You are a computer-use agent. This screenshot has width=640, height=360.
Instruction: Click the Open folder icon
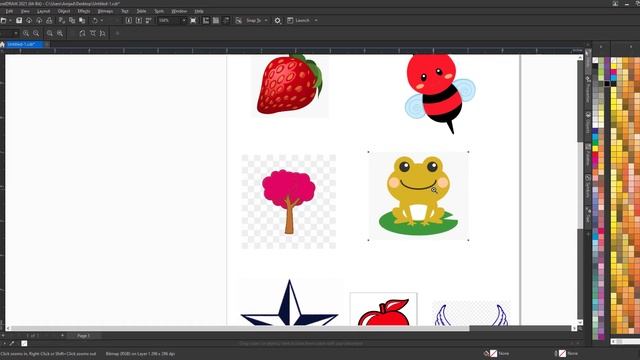4,20
